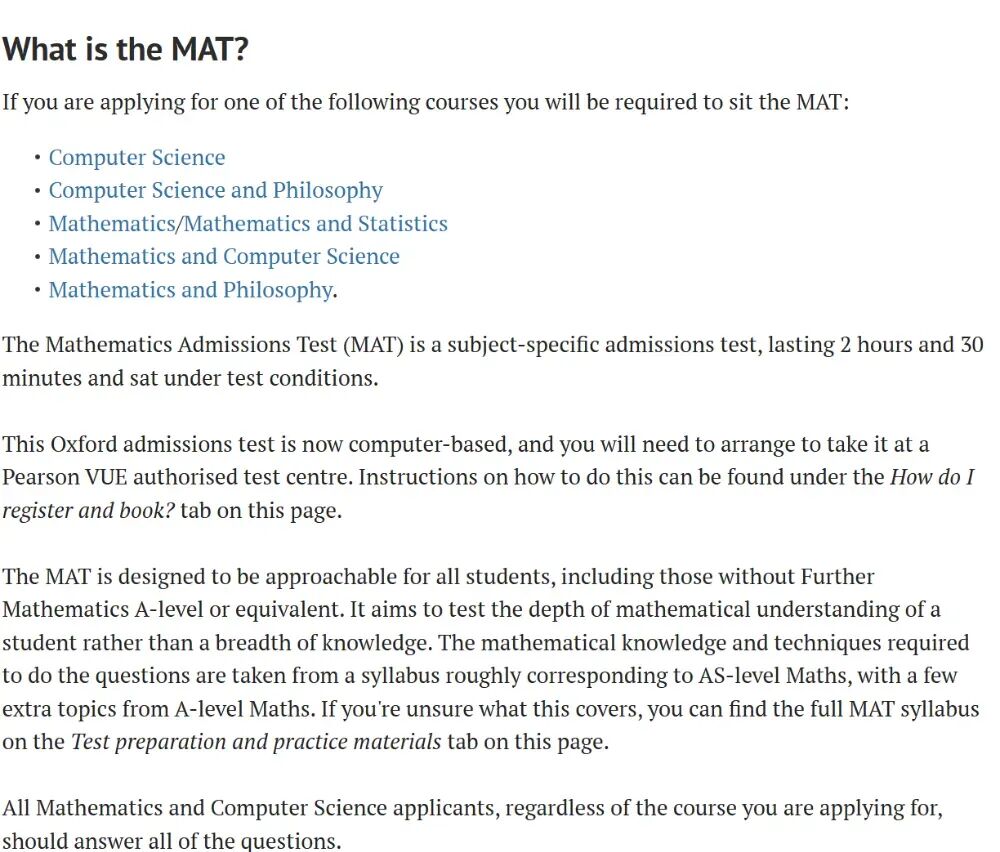
Task: Click the phrase "Further Mathematics A-level"
Action: coord(838,577)
